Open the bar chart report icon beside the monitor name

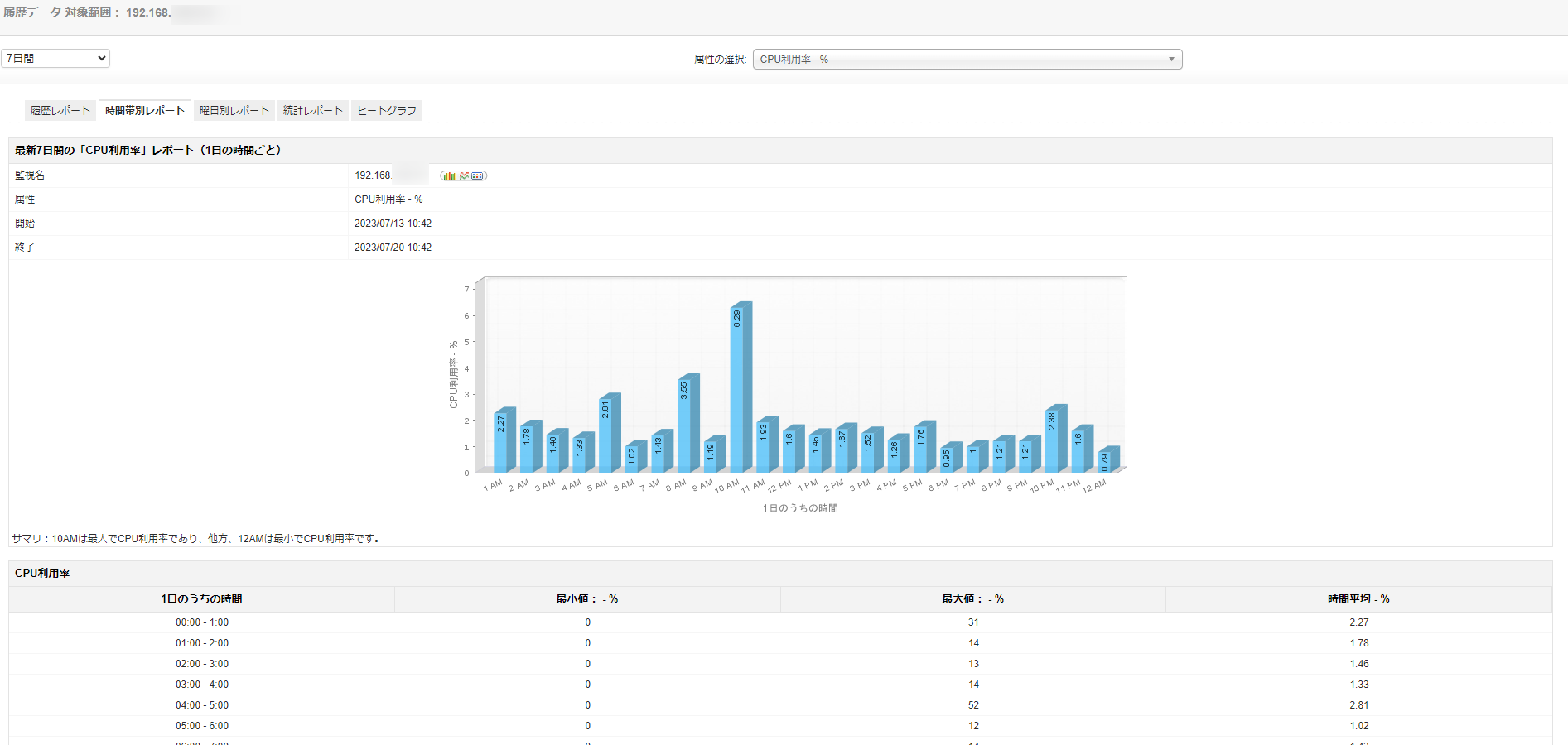pyautogui.click(x=448, y=175)
